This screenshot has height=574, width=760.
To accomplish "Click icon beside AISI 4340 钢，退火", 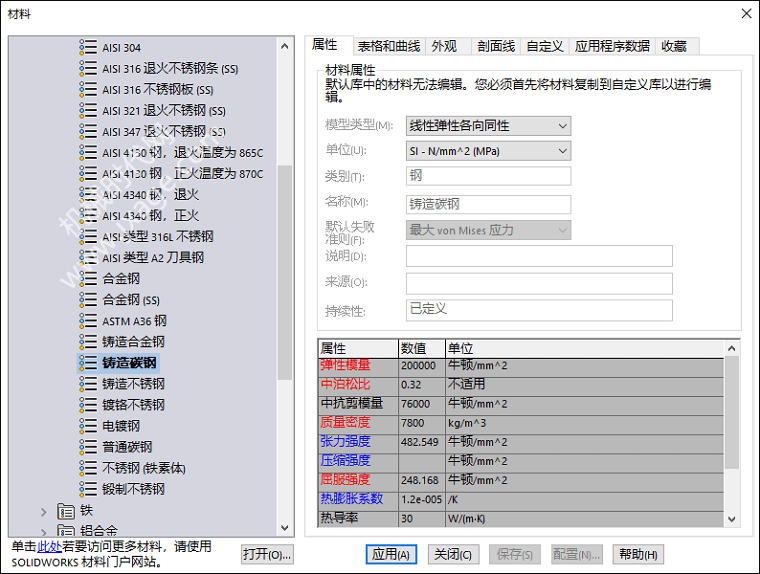I will [x=88, y=194].
